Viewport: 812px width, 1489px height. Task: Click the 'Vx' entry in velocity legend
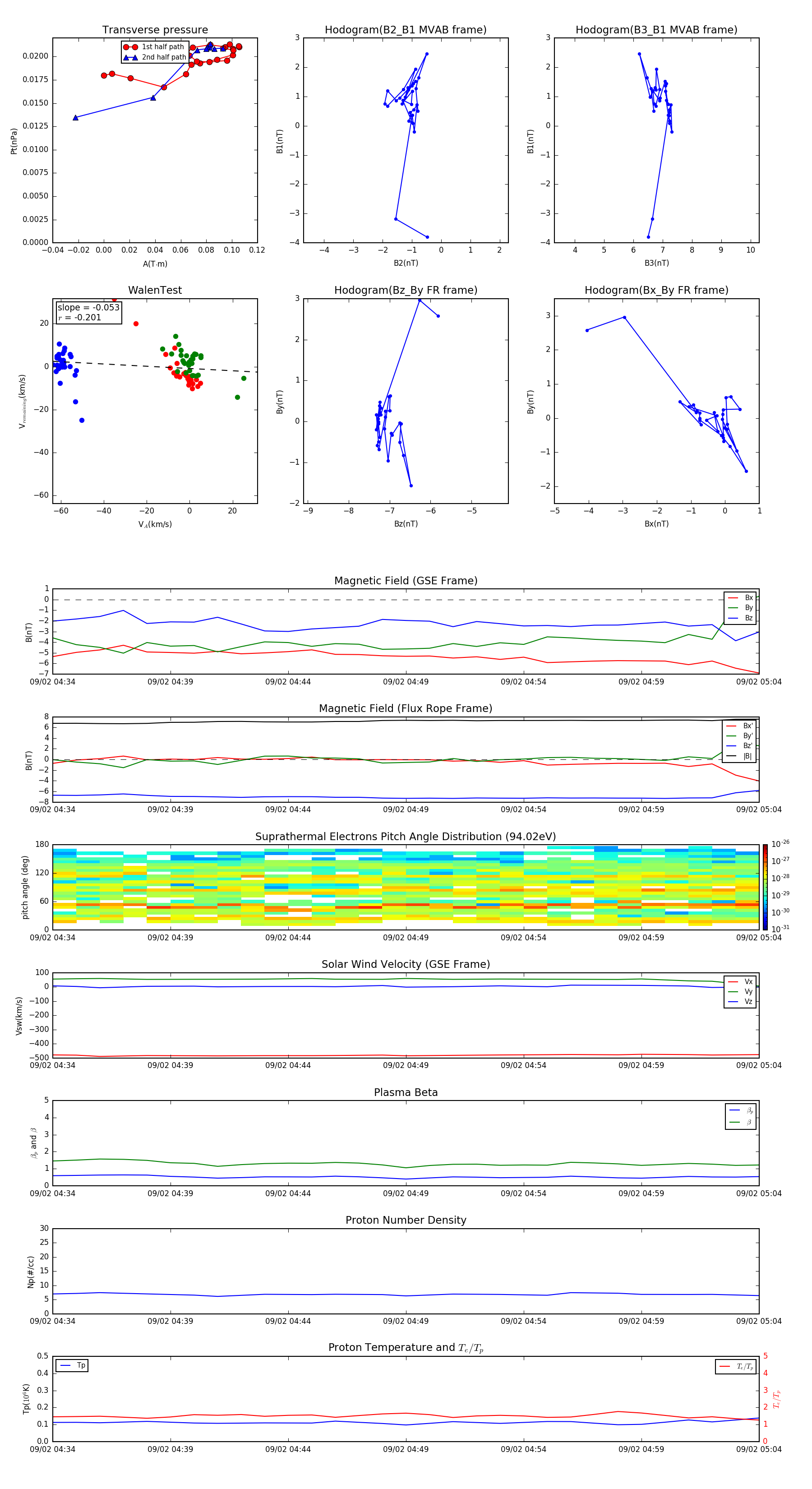(740, 981)
